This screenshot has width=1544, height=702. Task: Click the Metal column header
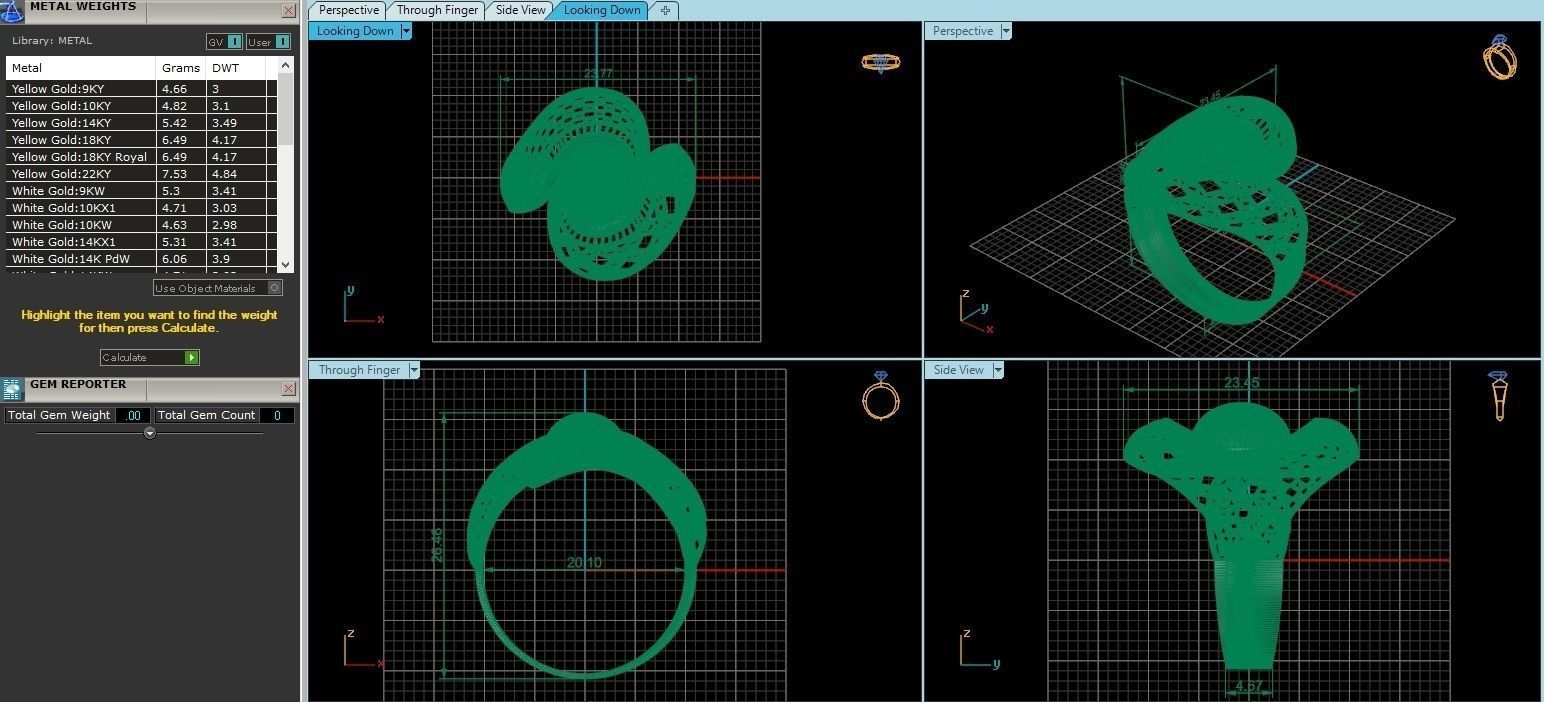(x=81, y=68)
